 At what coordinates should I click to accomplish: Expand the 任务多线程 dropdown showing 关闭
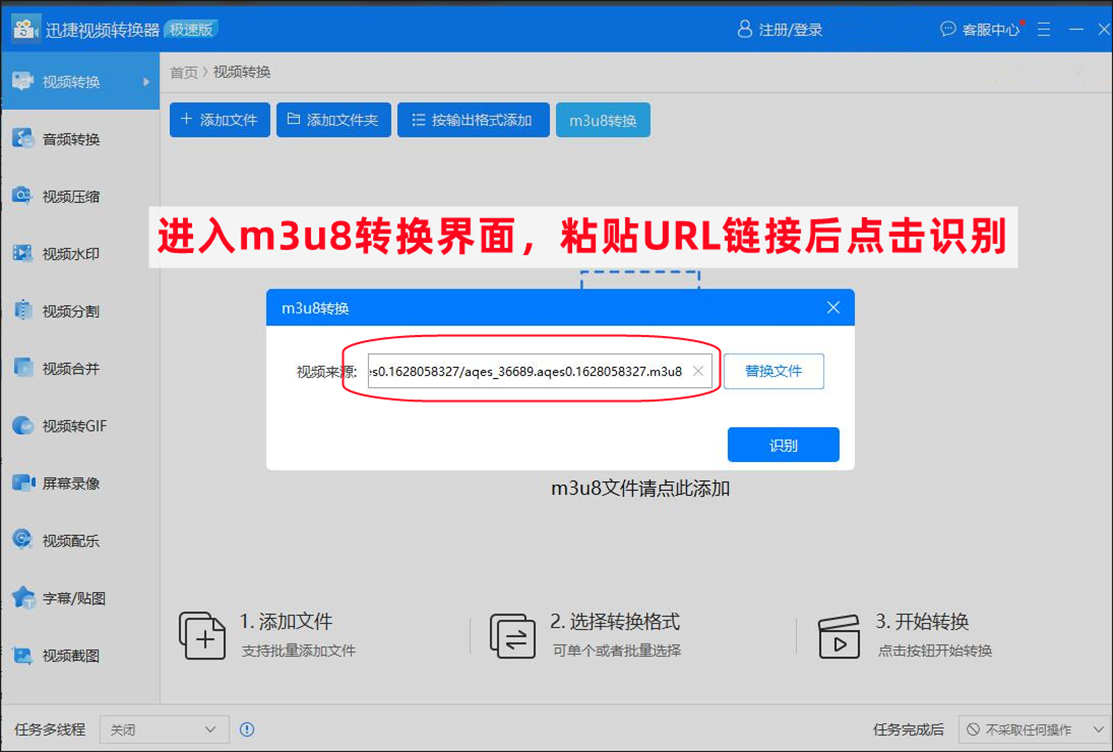[163, 729]
